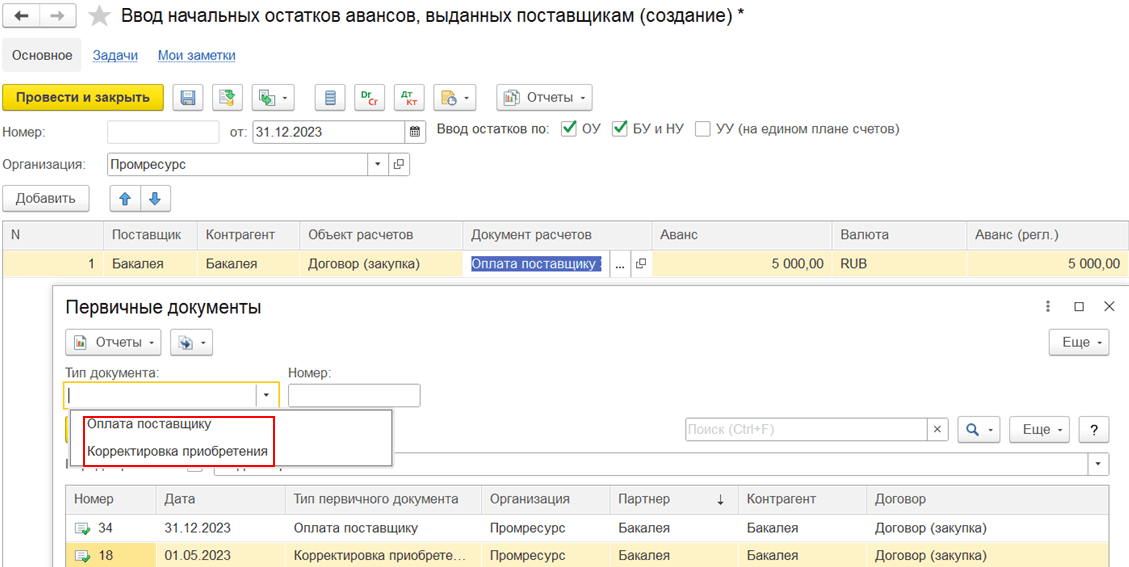Move row down with blue arrow
1129x567 pixels.
coord(154,198)
